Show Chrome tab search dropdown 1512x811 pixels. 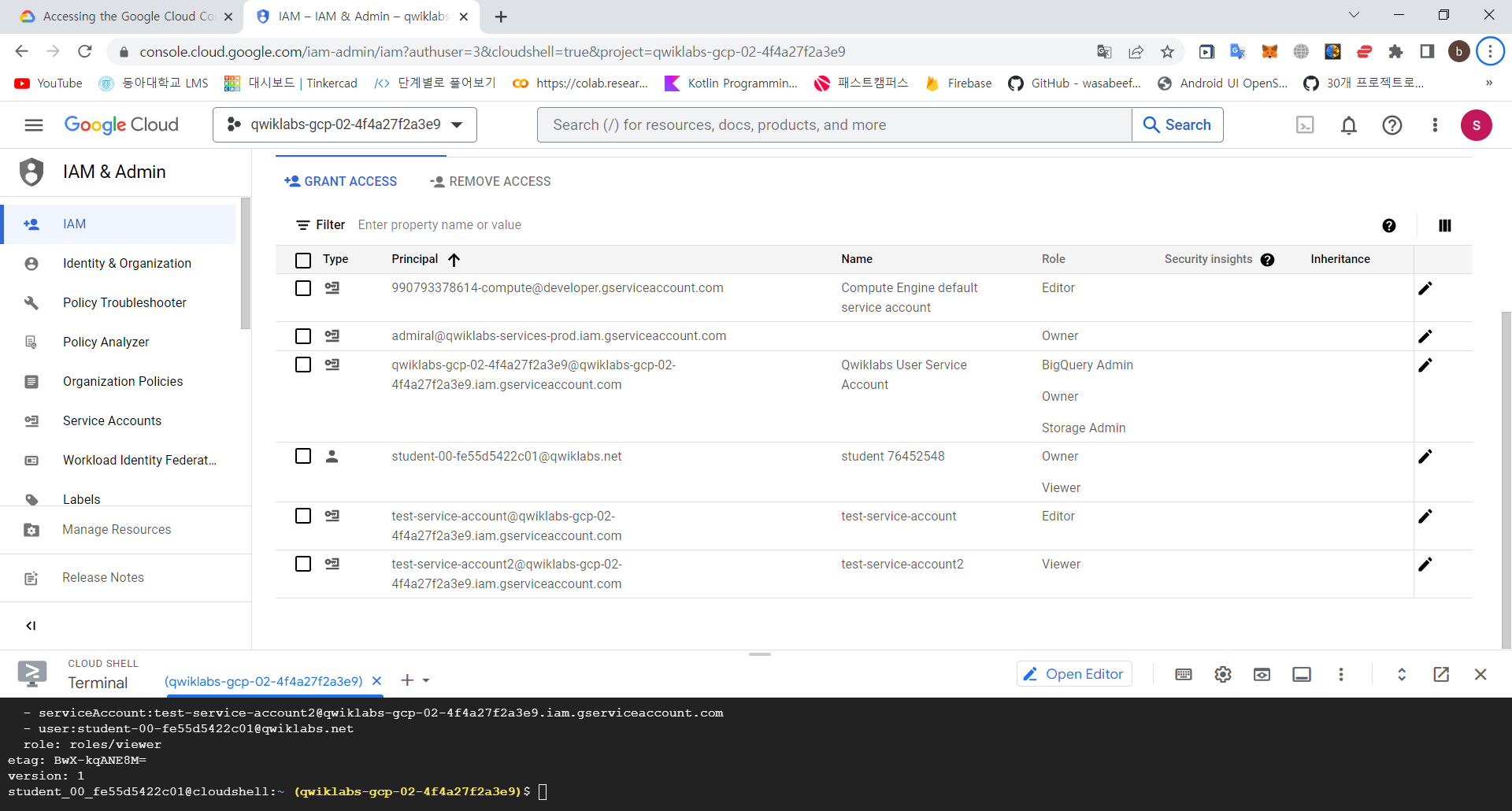[1354, 15]
